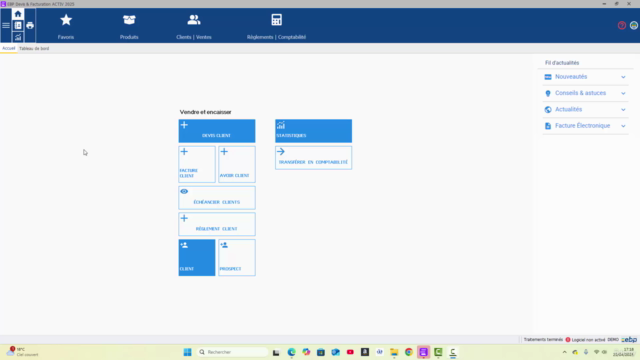640x360 pixels.
Task: Click the Nouveautés label in news feed
Action: [x=571, y=77]
